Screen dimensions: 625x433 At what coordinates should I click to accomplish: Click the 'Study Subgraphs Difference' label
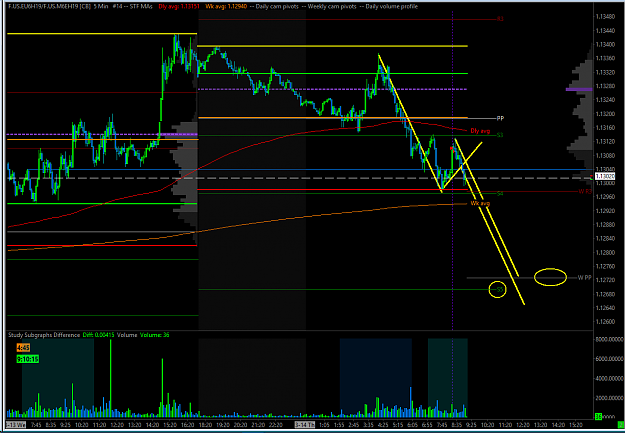point(44,335)
